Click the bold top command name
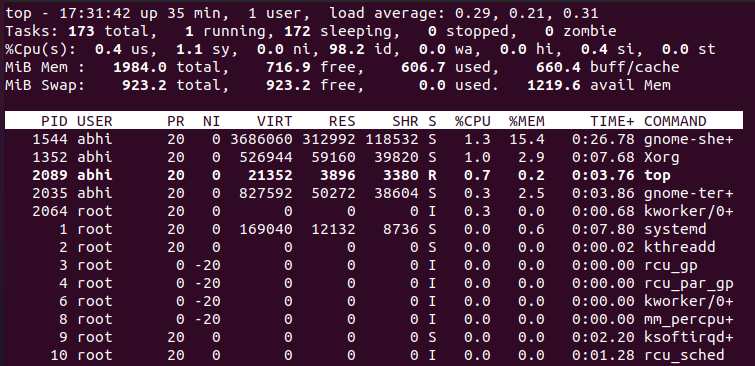The width and height of the screenshot is (755, 366). tap(657, 175)
